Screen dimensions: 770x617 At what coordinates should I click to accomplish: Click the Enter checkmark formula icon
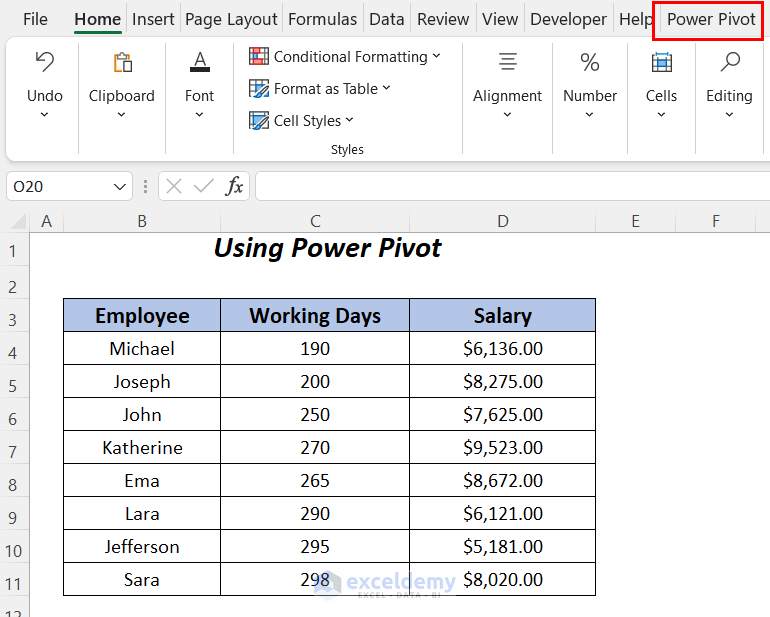[x=203, y=186]
